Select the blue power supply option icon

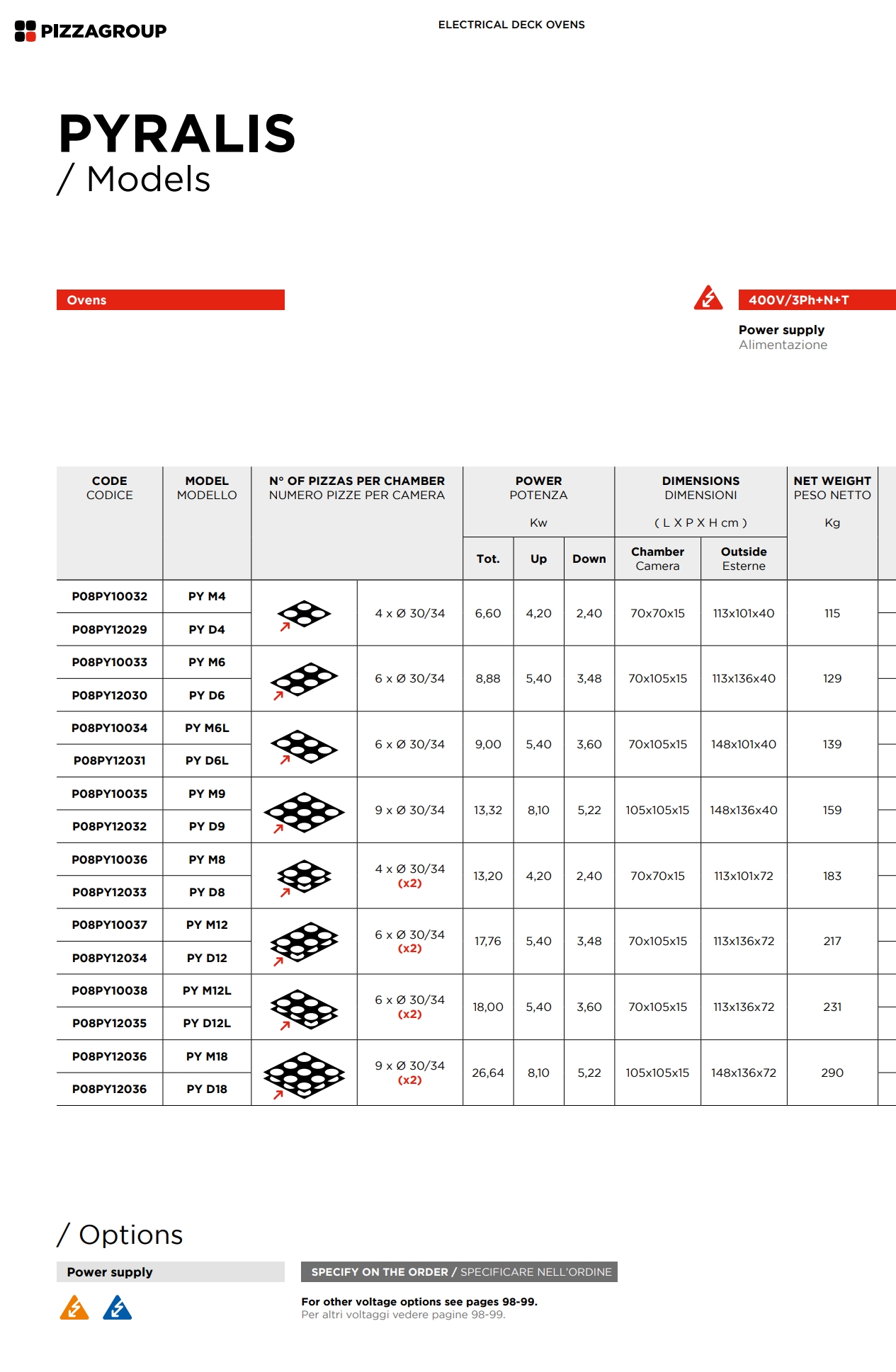118,1308
